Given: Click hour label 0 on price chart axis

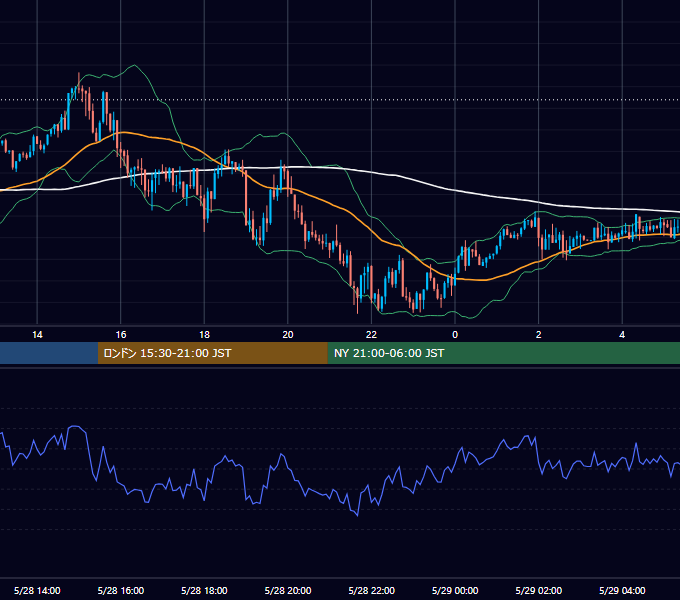Looking at the screenshot, I should tap(455, 335).
